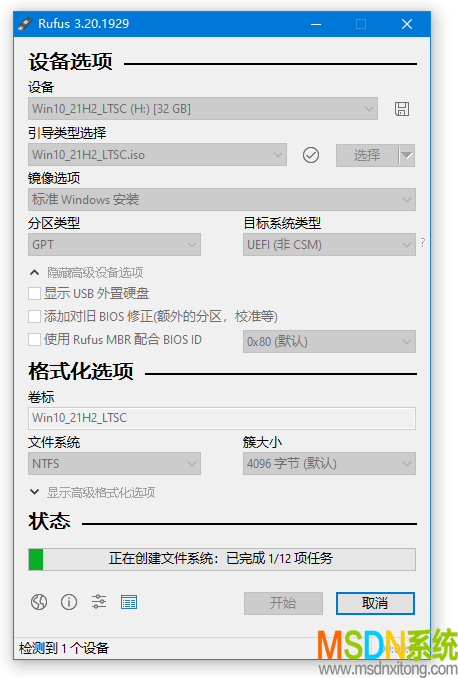
Task: Click the arrow beside 选择 button
Action: pos(407,155)
